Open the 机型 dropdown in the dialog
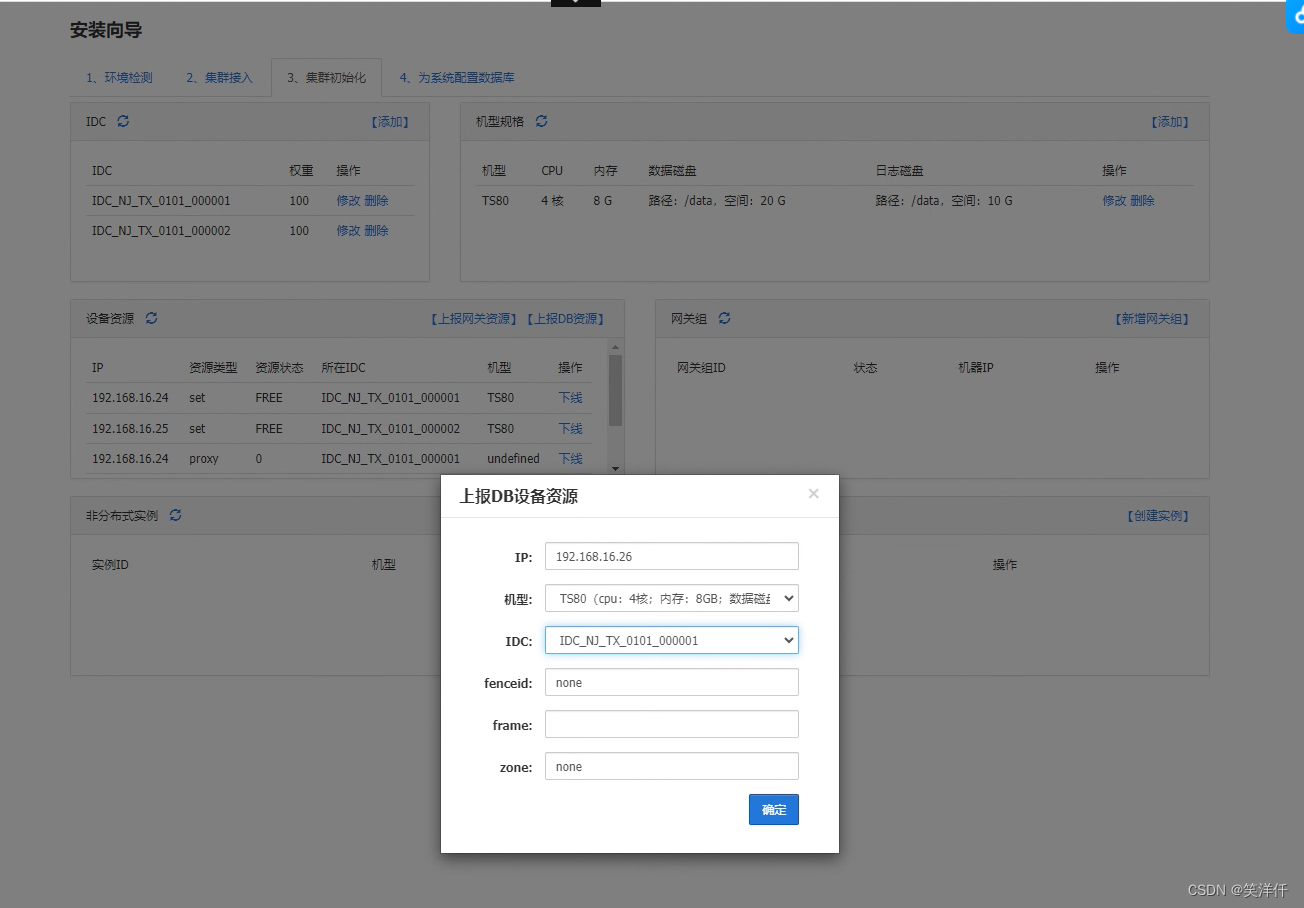 672,598
